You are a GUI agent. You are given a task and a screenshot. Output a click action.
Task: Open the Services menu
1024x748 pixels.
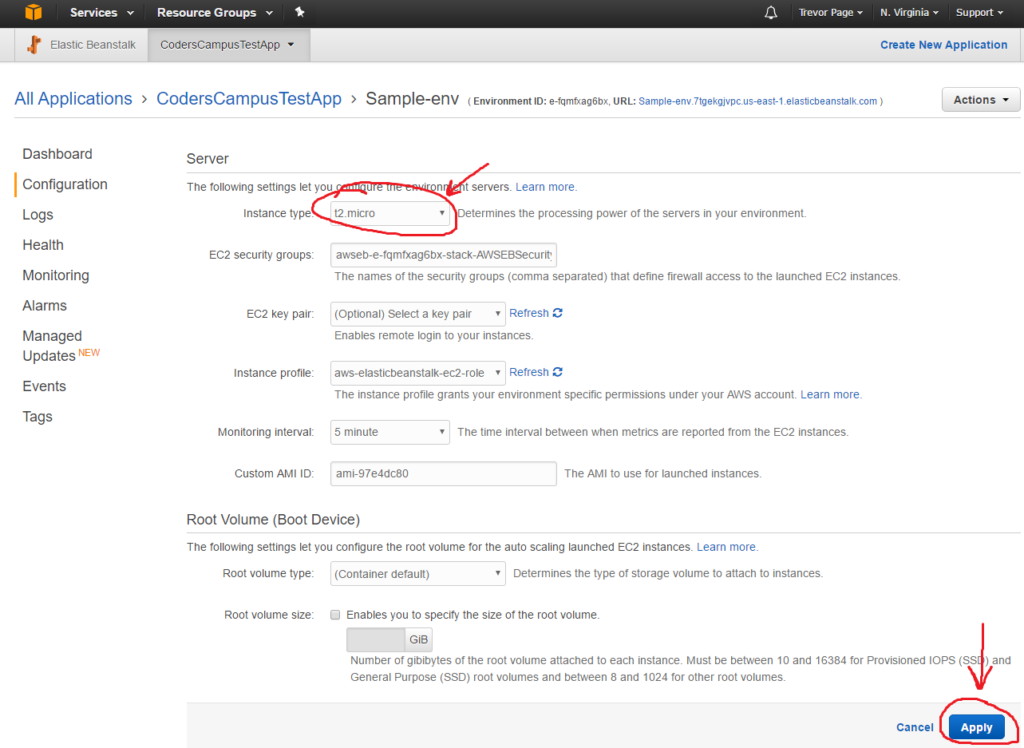(x=99, y=13)
